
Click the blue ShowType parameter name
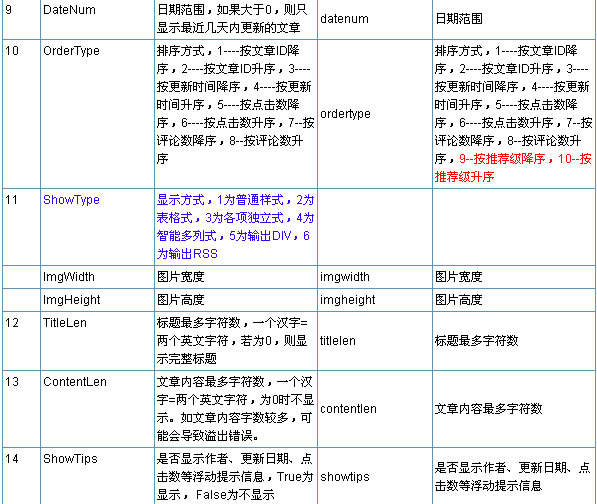point(71,199)
